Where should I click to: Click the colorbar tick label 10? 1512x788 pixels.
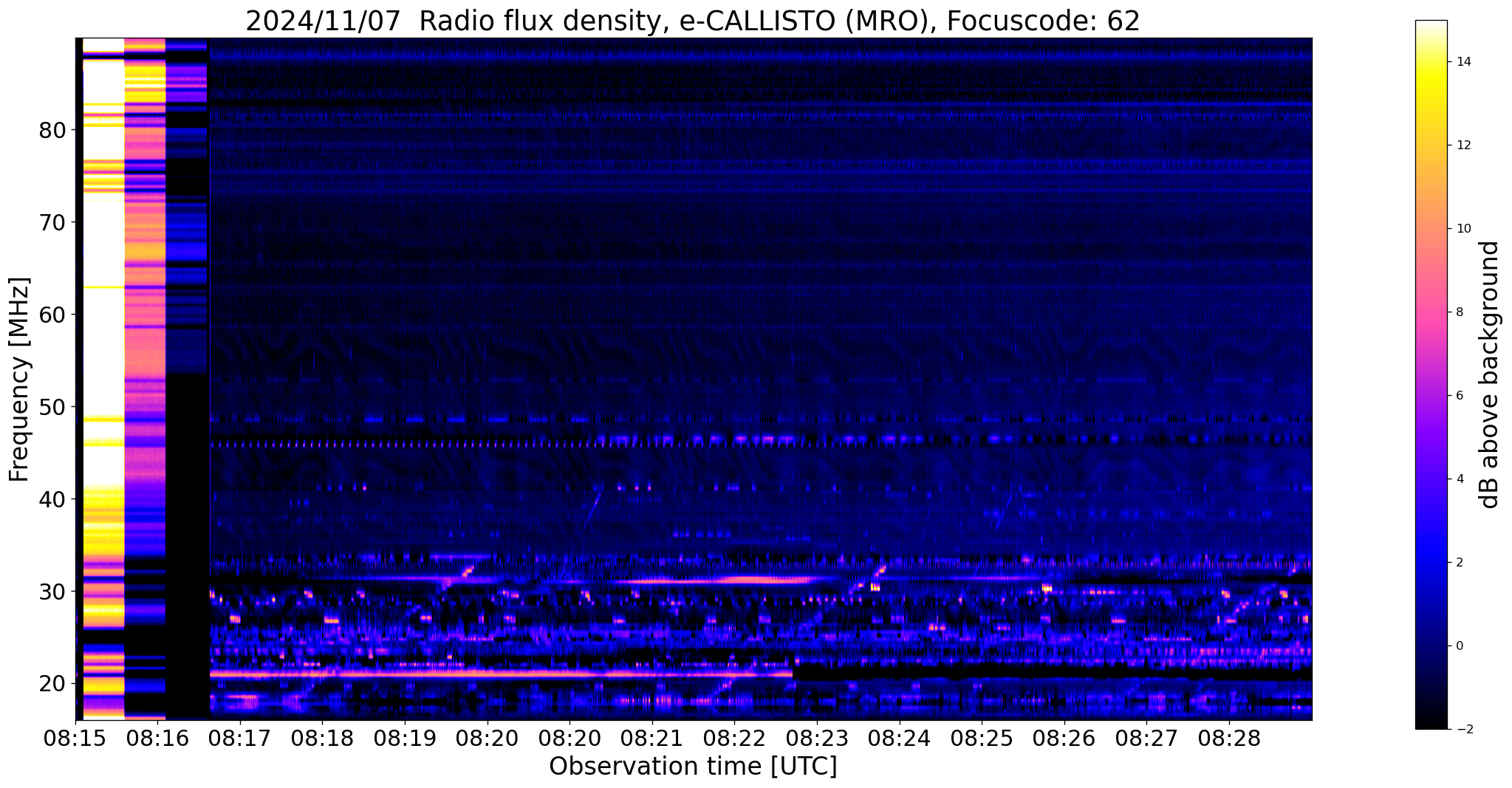(x=1463, y=229)
